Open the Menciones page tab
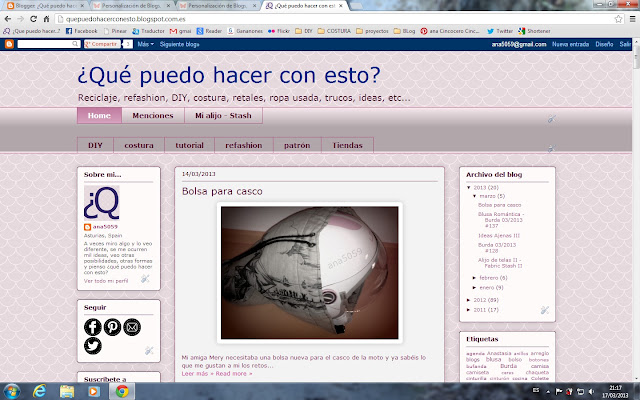 (x=153, y=116)
